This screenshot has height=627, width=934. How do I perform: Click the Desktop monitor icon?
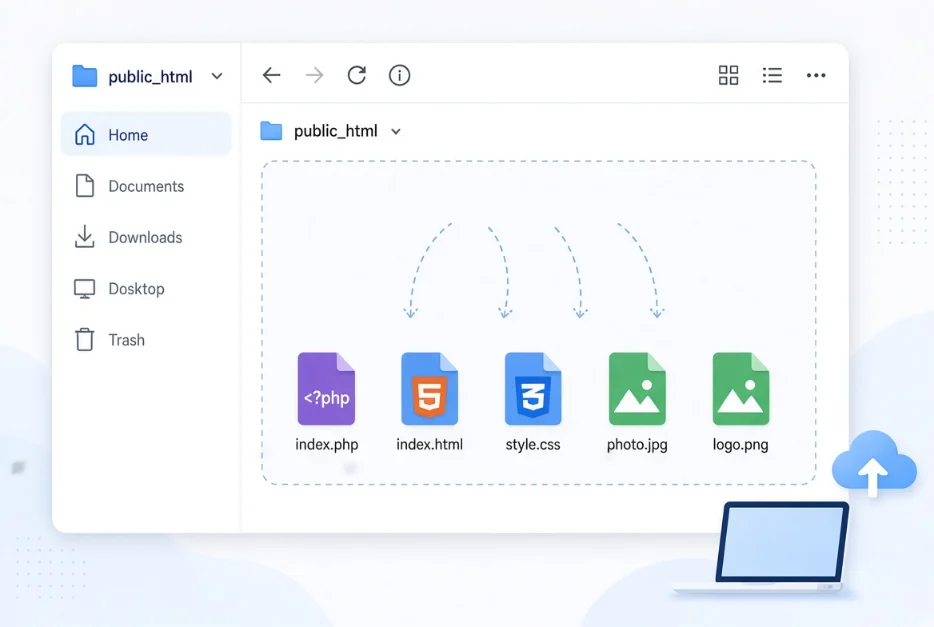coord(85,289)
